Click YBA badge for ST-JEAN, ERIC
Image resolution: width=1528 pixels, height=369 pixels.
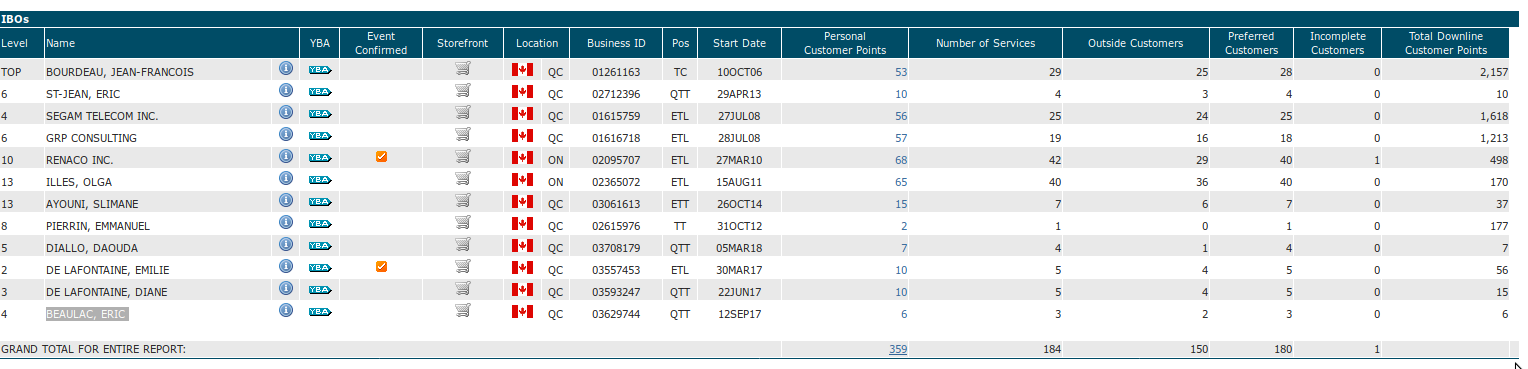320,92
